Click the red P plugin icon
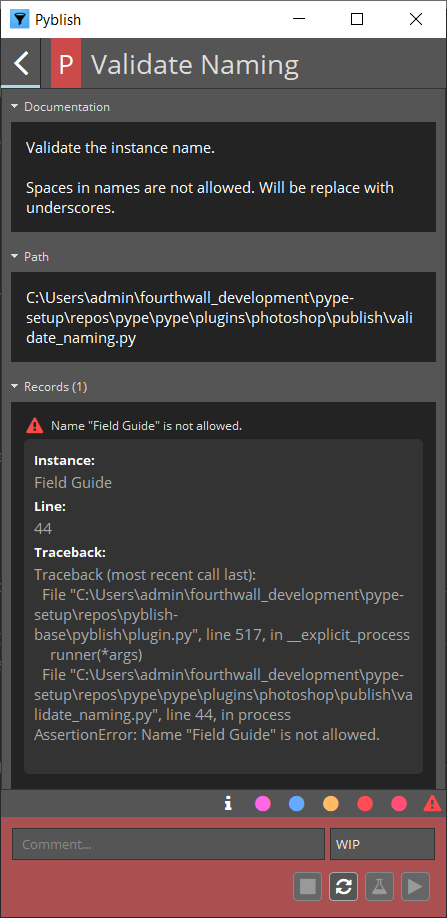The height and width of the screenshot is (918, 447). [66, 64]
